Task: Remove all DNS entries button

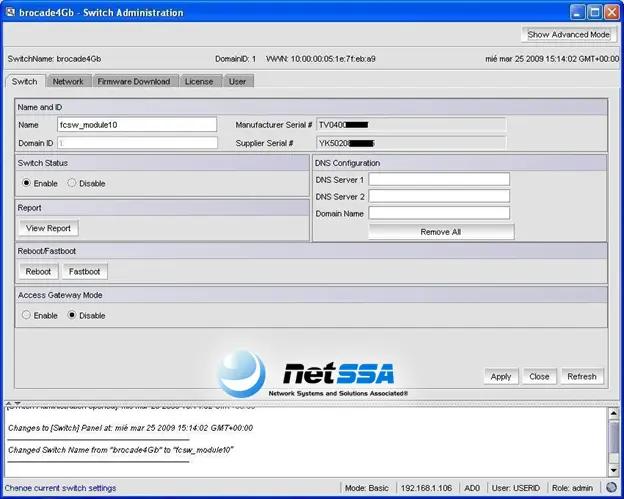Action: [x=441, y=232]
